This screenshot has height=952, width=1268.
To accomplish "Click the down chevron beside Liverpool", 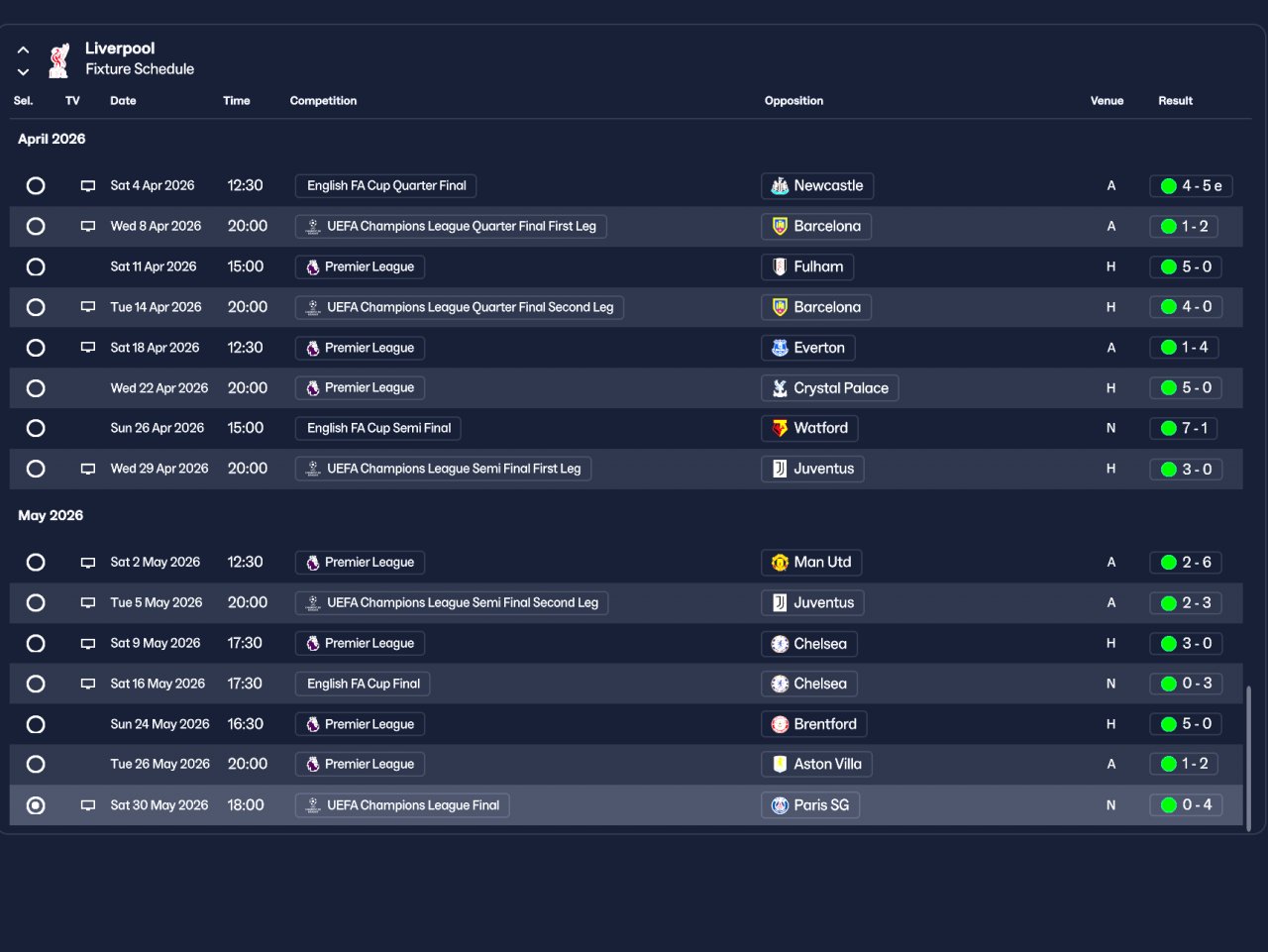I will pos(23,71).
